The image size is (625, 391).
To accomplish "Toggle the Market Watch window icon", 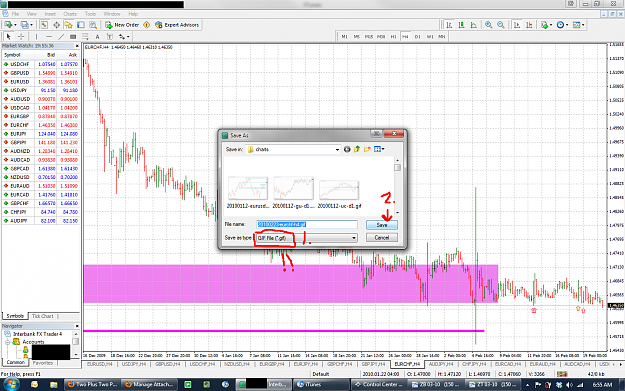I will click(44, 25).
